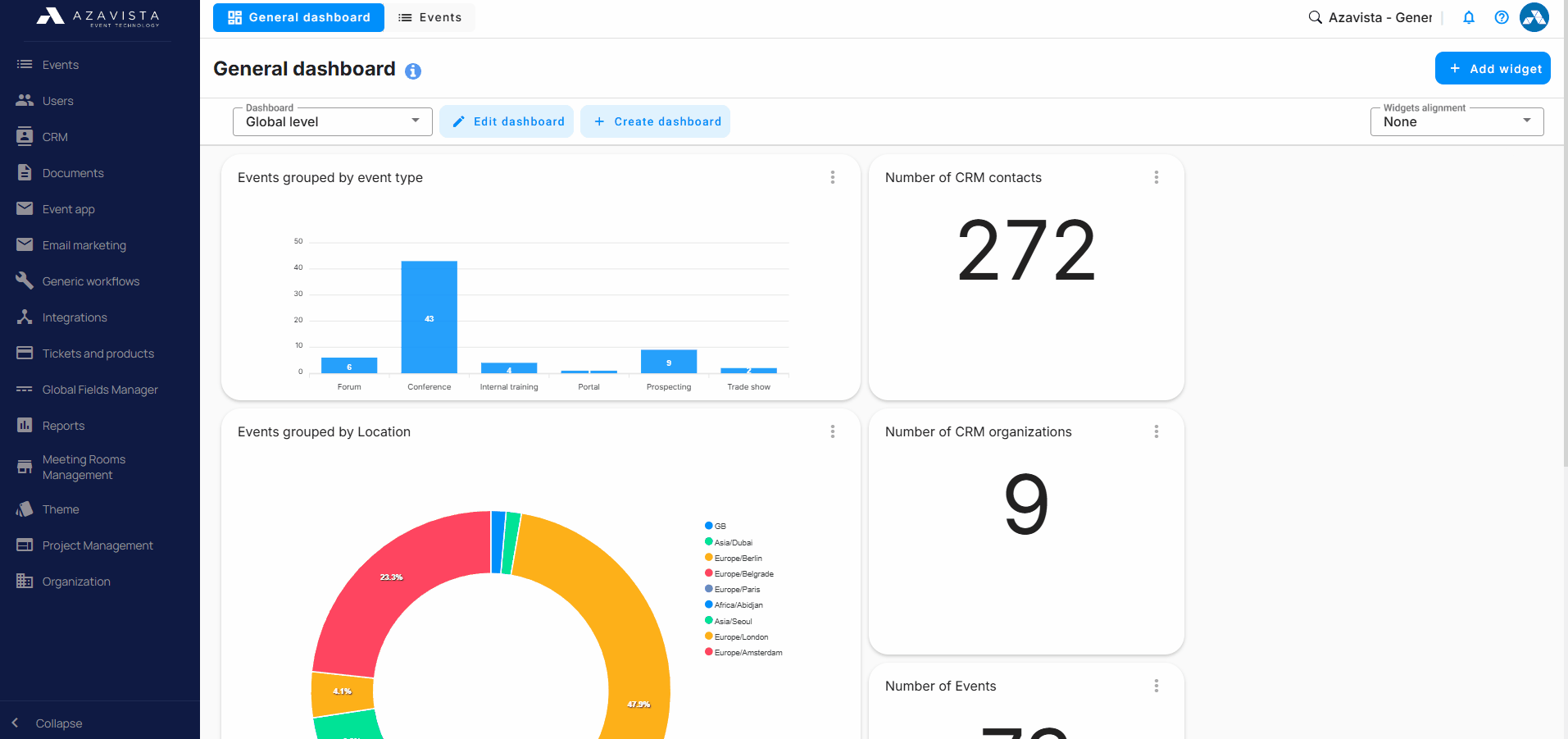Click the Conference bar in the chart
This screenshot has height=739, width=1568.
point(429,317)
